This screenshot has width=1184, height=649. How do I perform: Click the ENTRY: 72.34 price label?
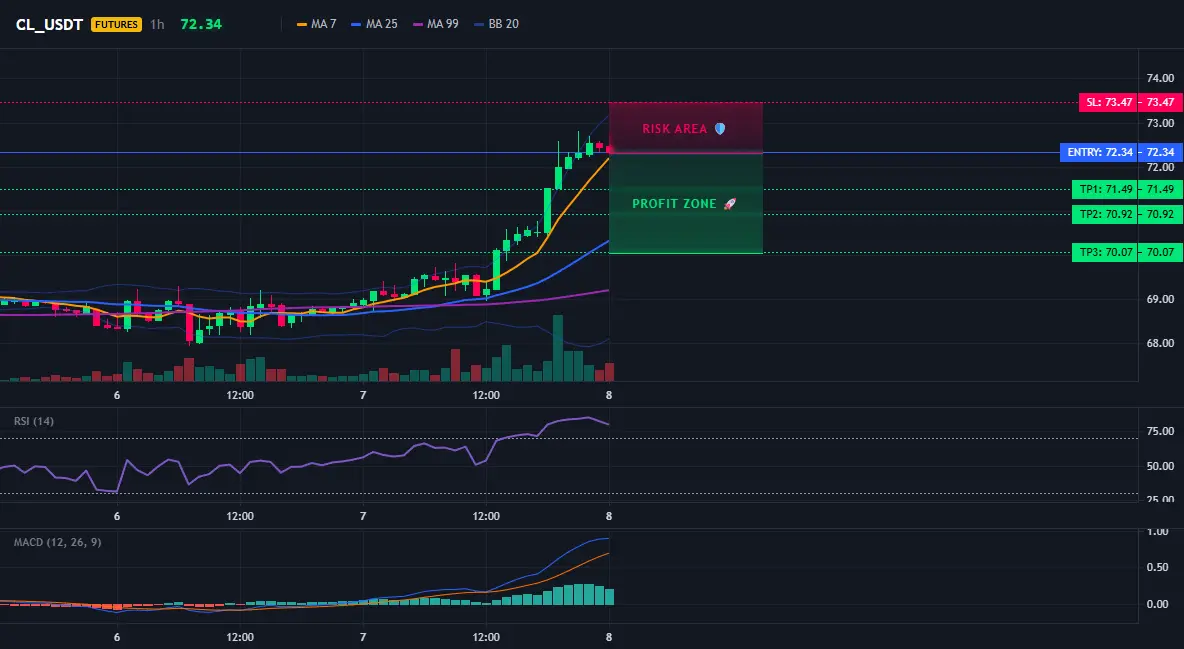pyautogui.click(x=1099, y=153)
